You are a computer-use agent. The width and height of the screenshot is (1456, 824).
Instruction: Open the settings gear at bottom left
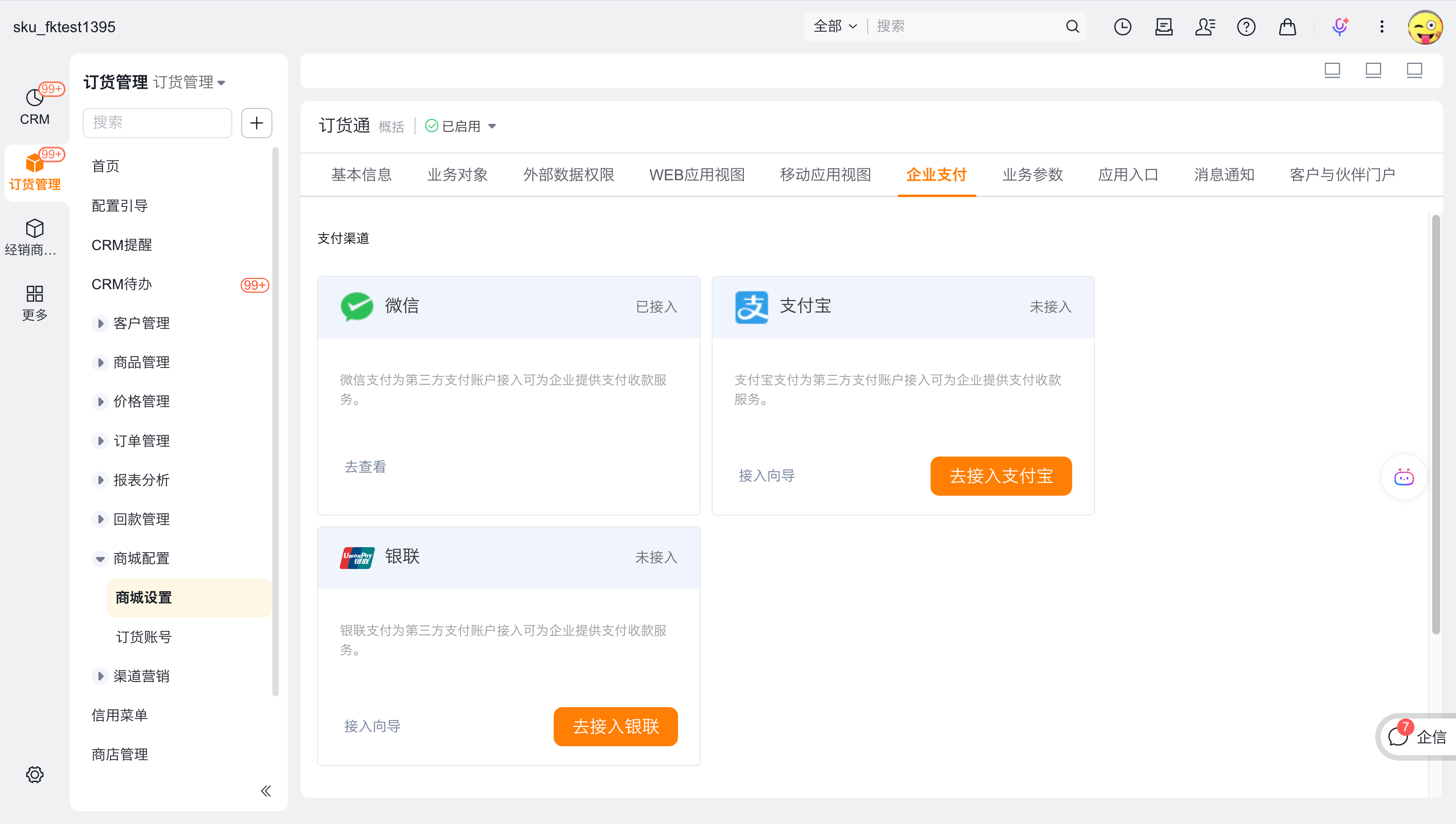coord(35,774)
